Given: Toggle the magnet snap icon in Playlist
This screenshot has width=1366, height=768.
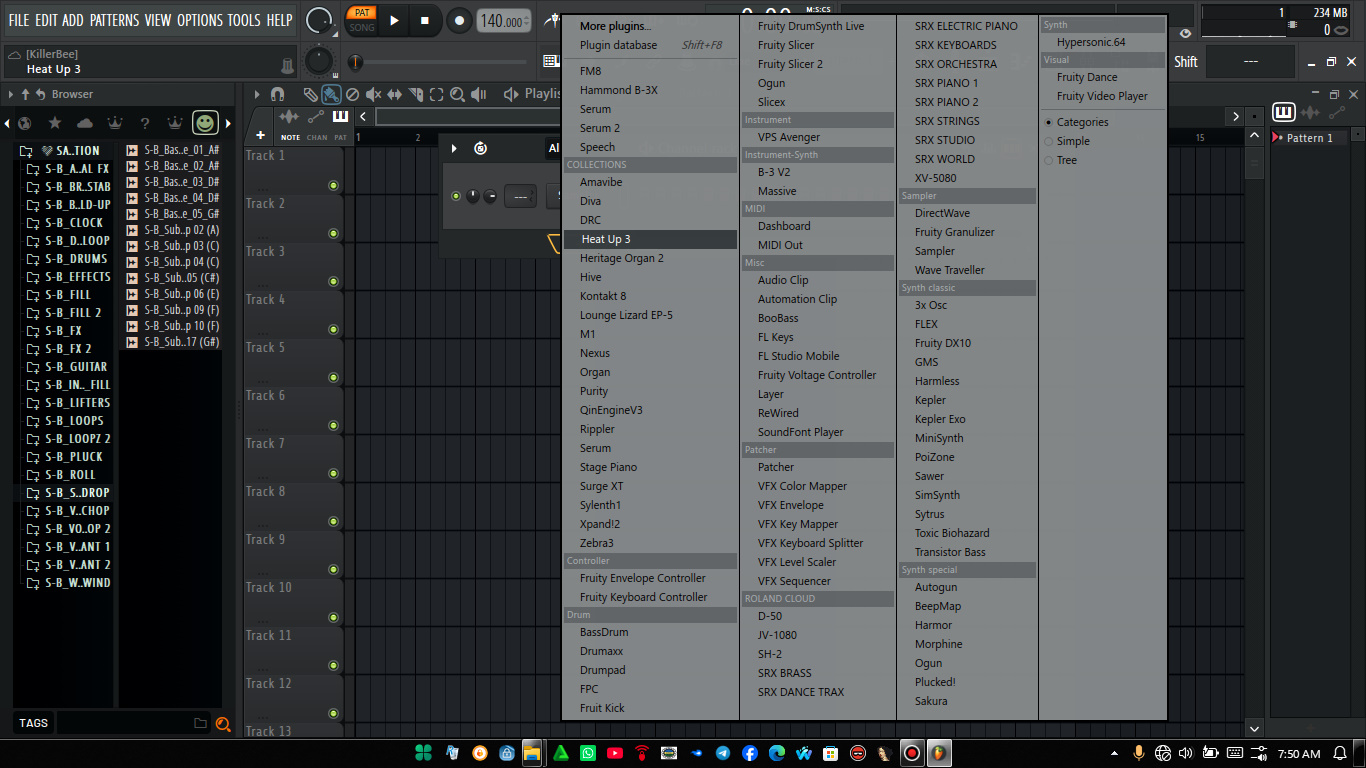Looking at the screenshot, I should click(278, 94).
